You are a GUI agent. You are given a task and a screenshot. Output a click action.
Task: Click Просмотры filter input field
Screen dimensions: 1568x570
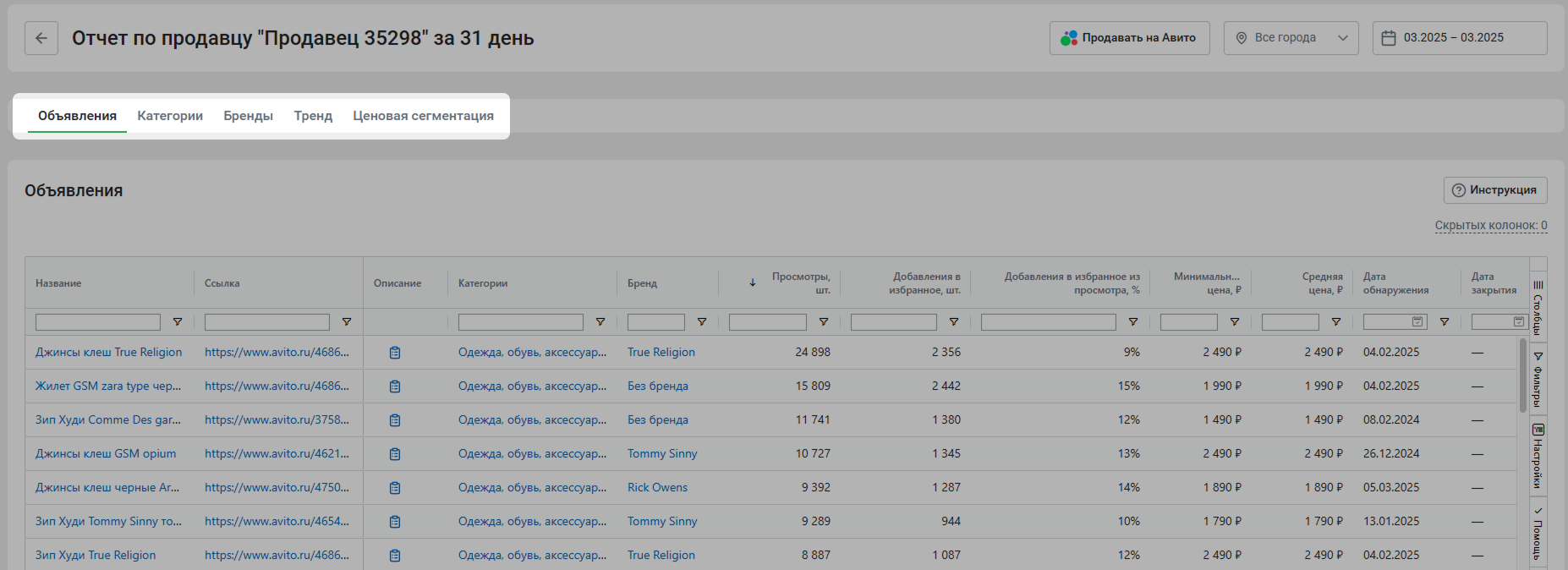(x=768, y=322)
